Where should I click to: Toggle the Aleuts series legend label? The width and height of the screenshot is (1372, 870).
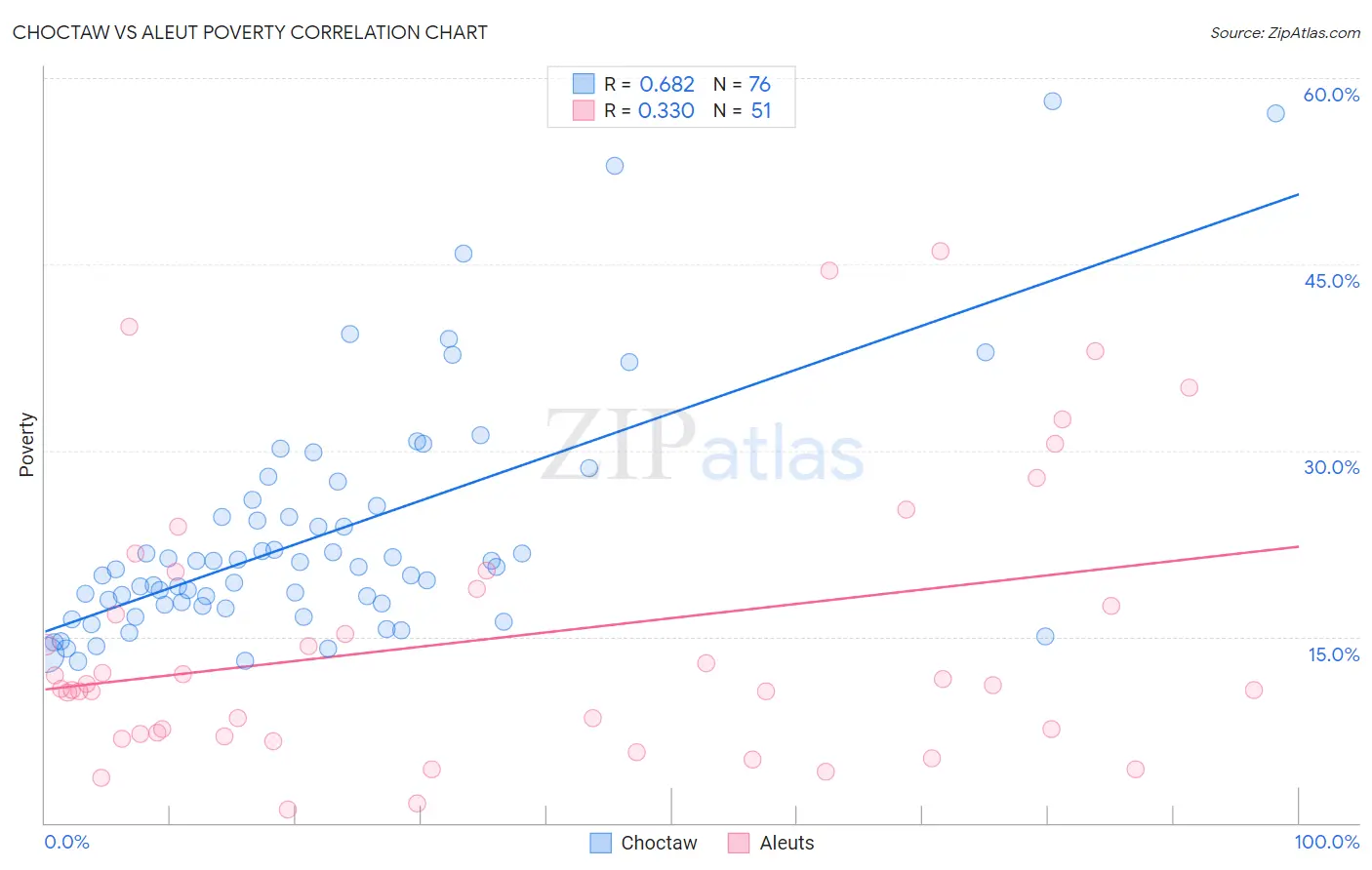pos(787,843)
